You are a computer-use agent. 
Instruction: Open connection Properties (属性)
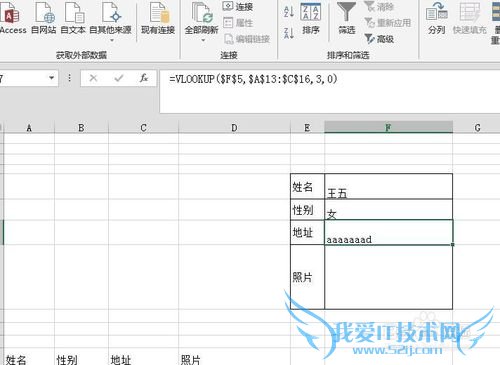[x=238, y=23]
